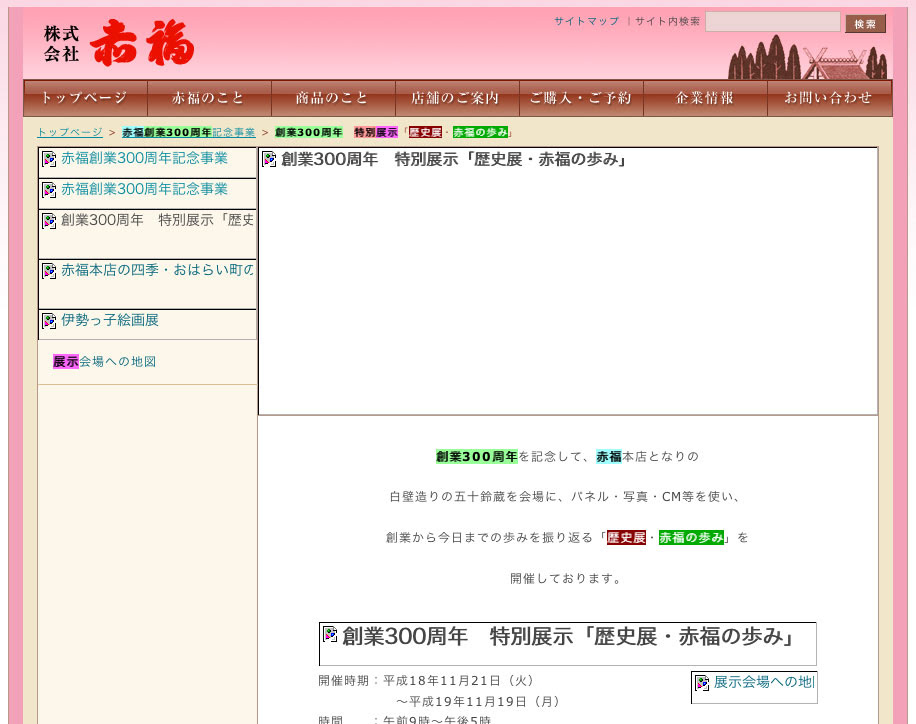Open sidebar 展示会場への地図 link
Viewport: 916px width, 724px height.
(105, 362)
